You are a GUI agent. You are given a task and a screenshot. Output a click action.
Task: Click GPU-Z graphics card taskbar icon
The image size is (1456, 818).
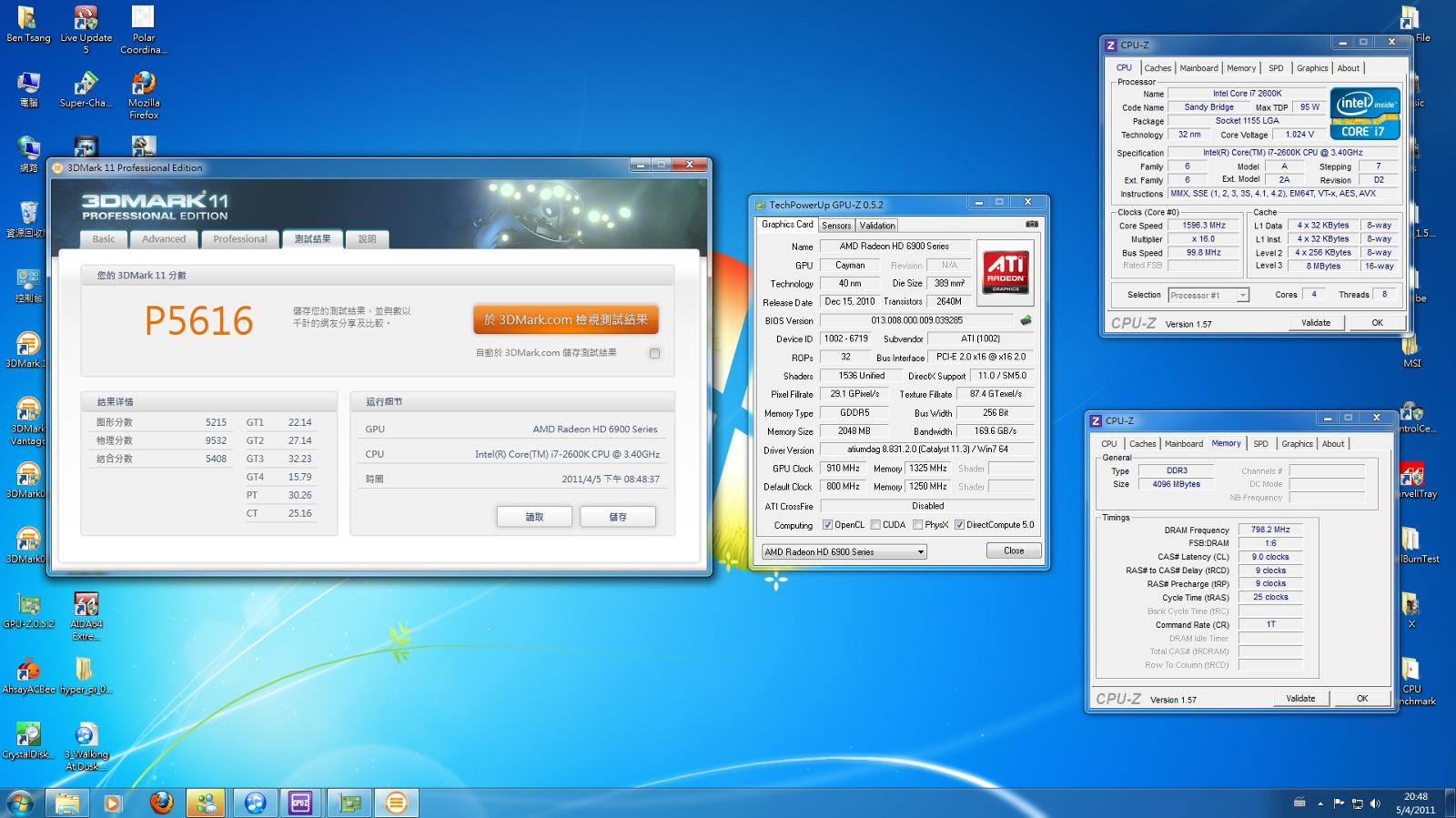(348, 803)
